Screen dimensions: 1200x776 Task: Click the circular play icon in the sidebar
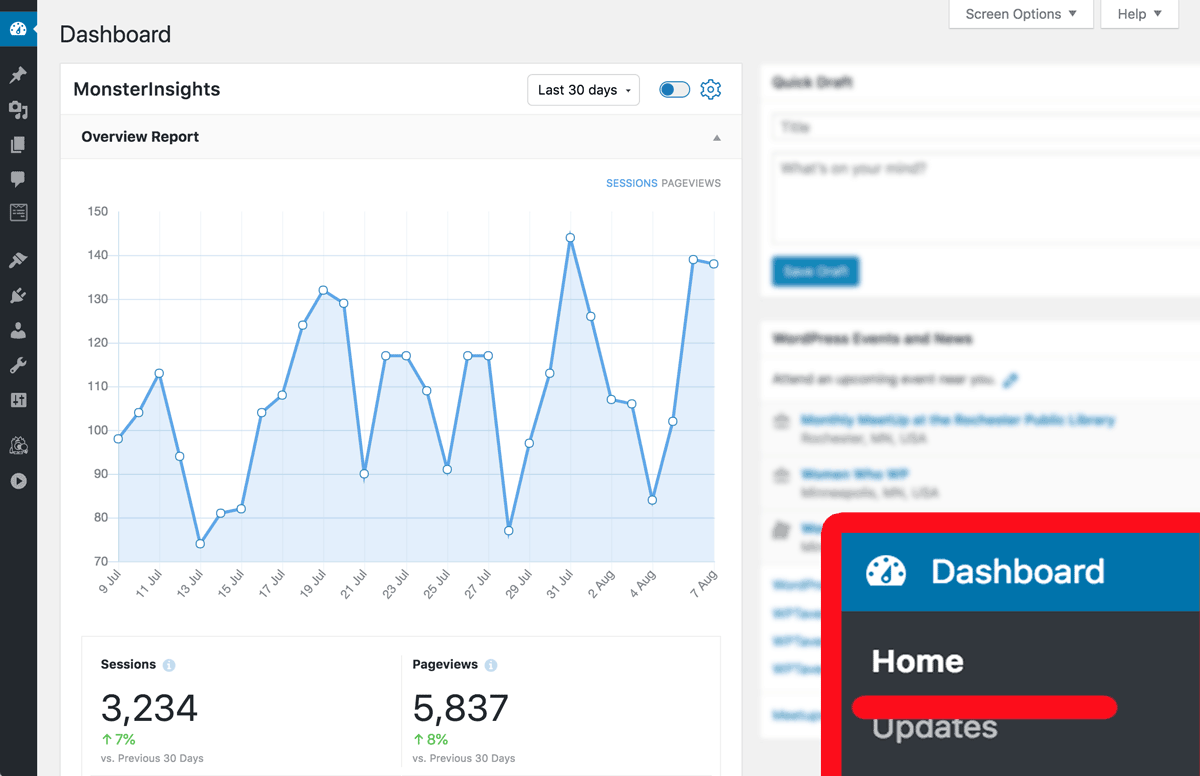(18, 481)
